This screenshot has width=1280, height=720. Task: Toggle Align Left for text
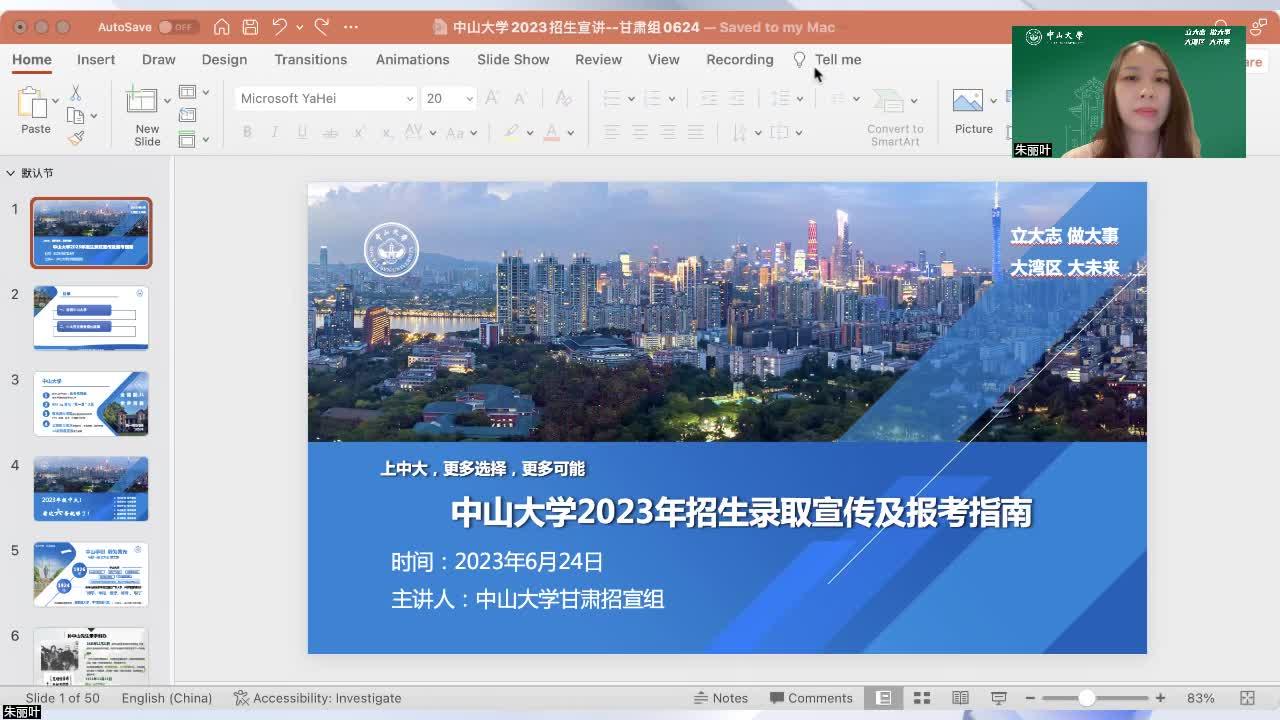coord(612,132)
